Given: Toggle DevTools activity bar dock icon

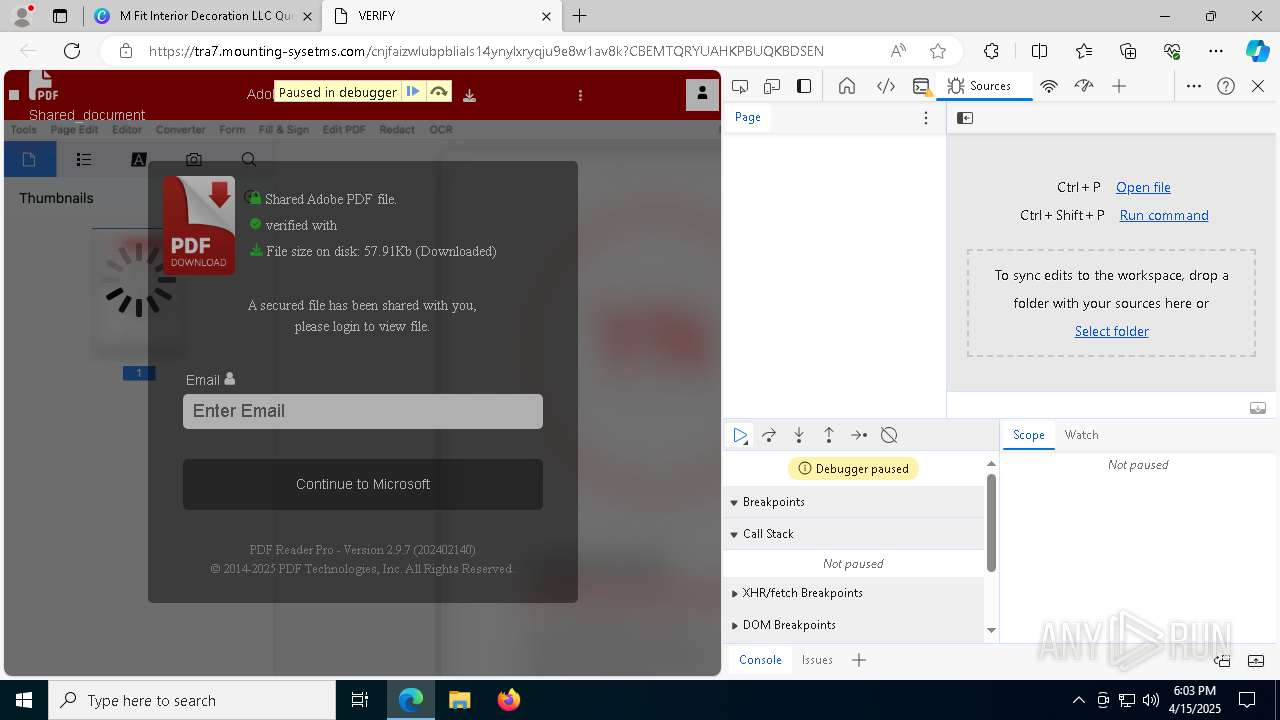Looking at the screenshot, I should [804, 86].
